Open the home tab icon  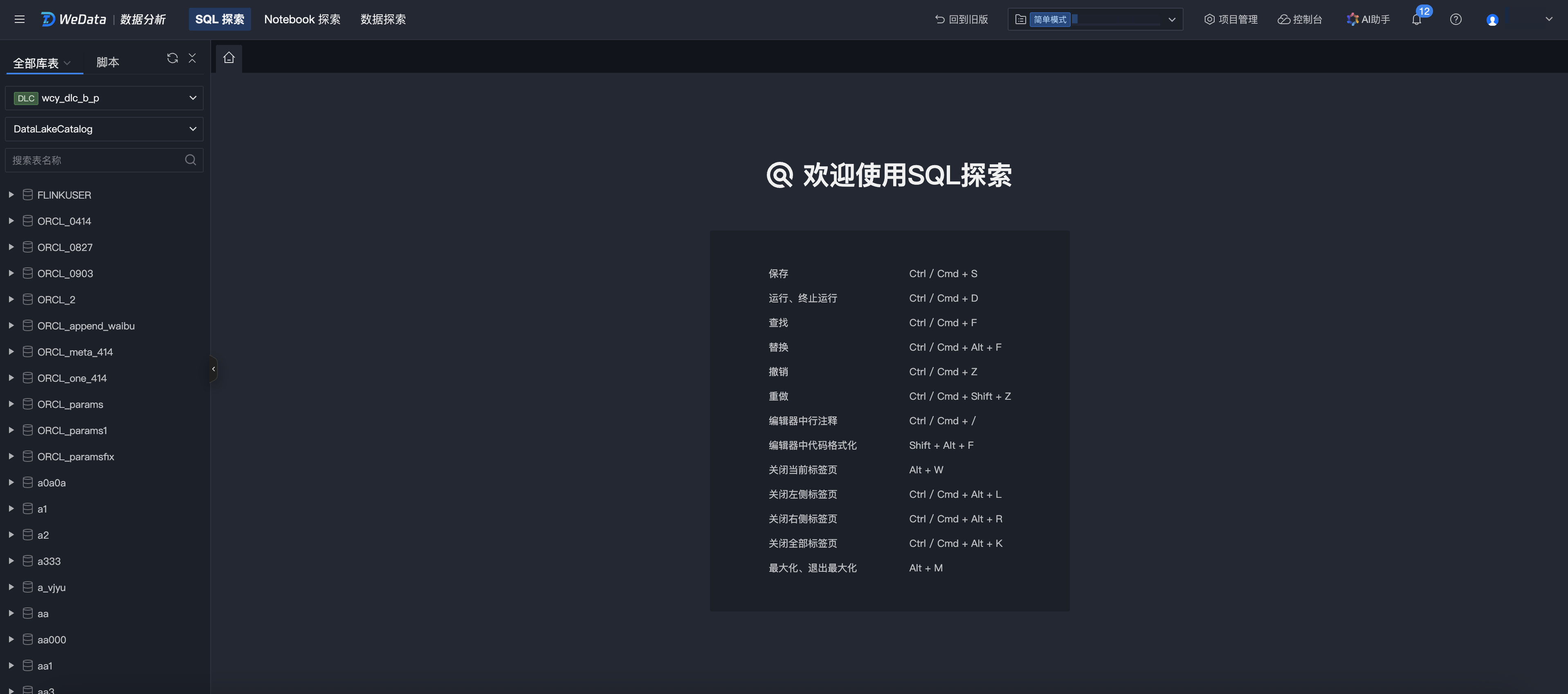pos(229,58)
